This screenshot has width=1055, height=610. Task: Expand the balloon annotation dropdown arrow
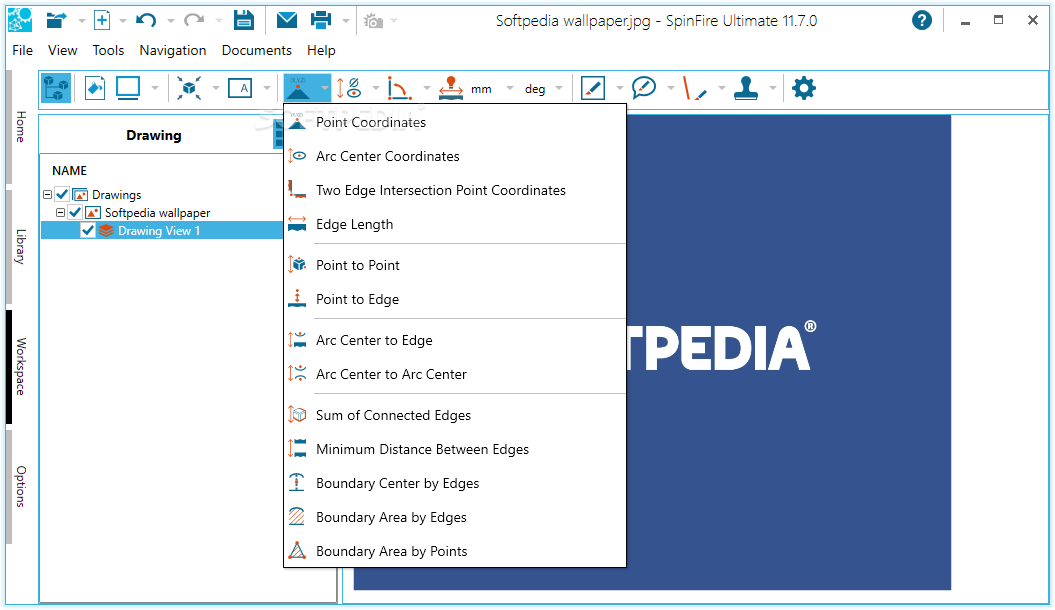click(670, 88)
